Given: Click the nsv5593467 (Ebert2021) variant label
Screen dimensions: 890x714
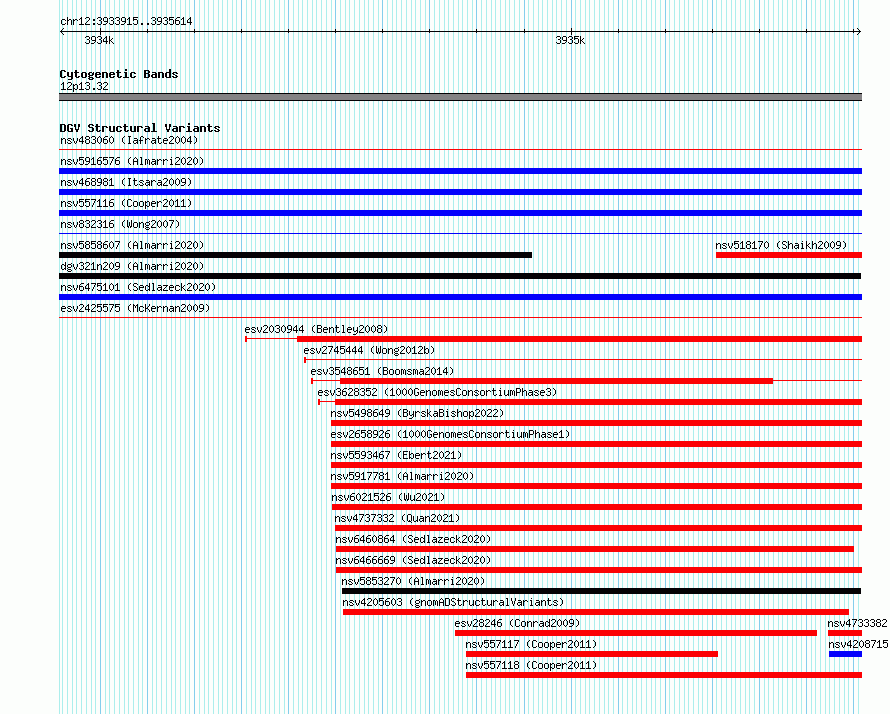Looking at the screenshot, I should coord(396,455).
